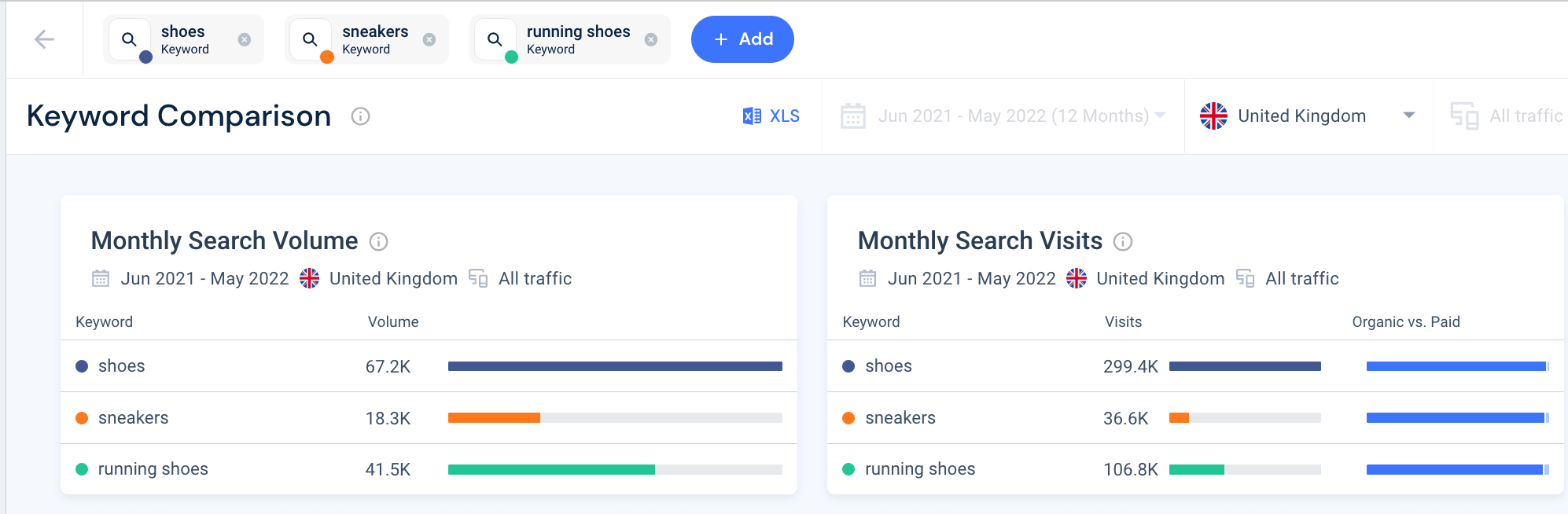
Task: Click the Excel file icon
Action: coord(752,116)
